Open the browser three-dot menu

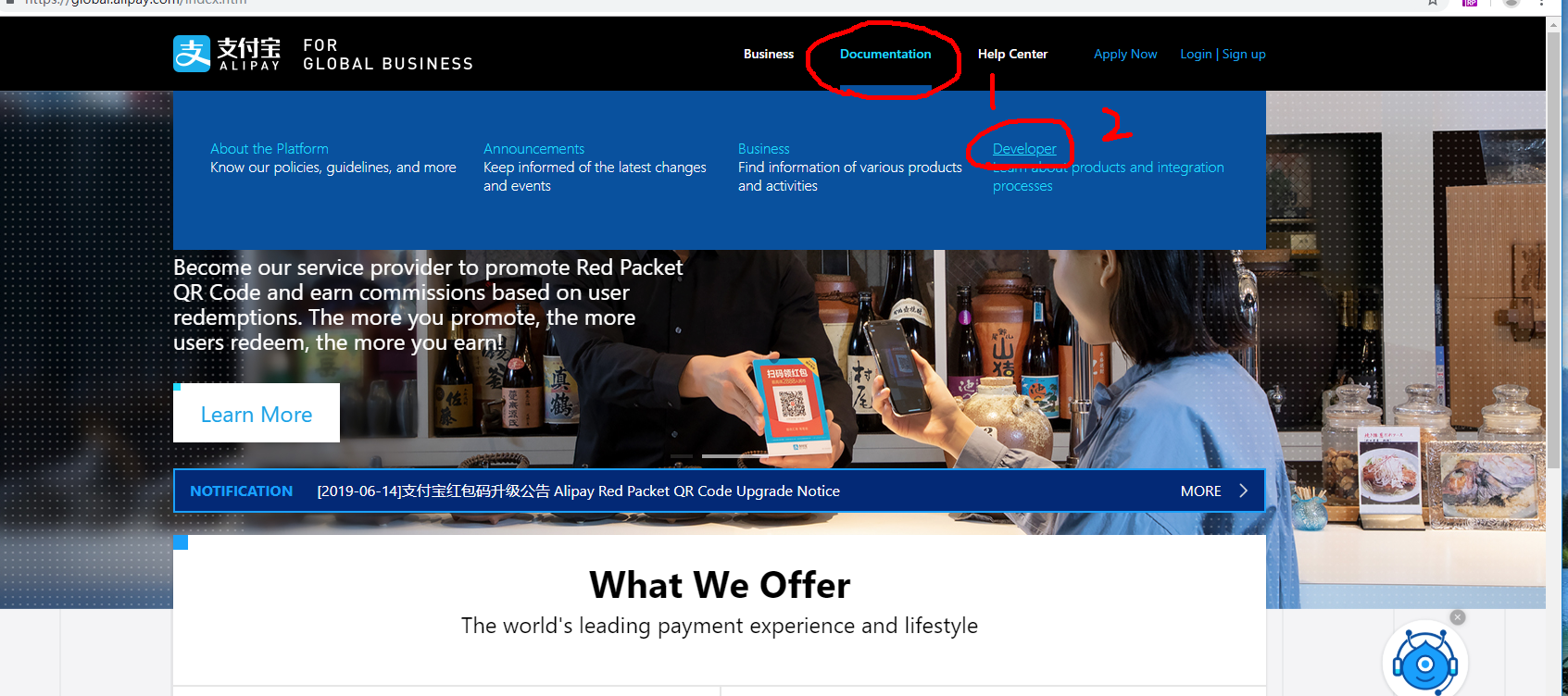pos(1542,3)
